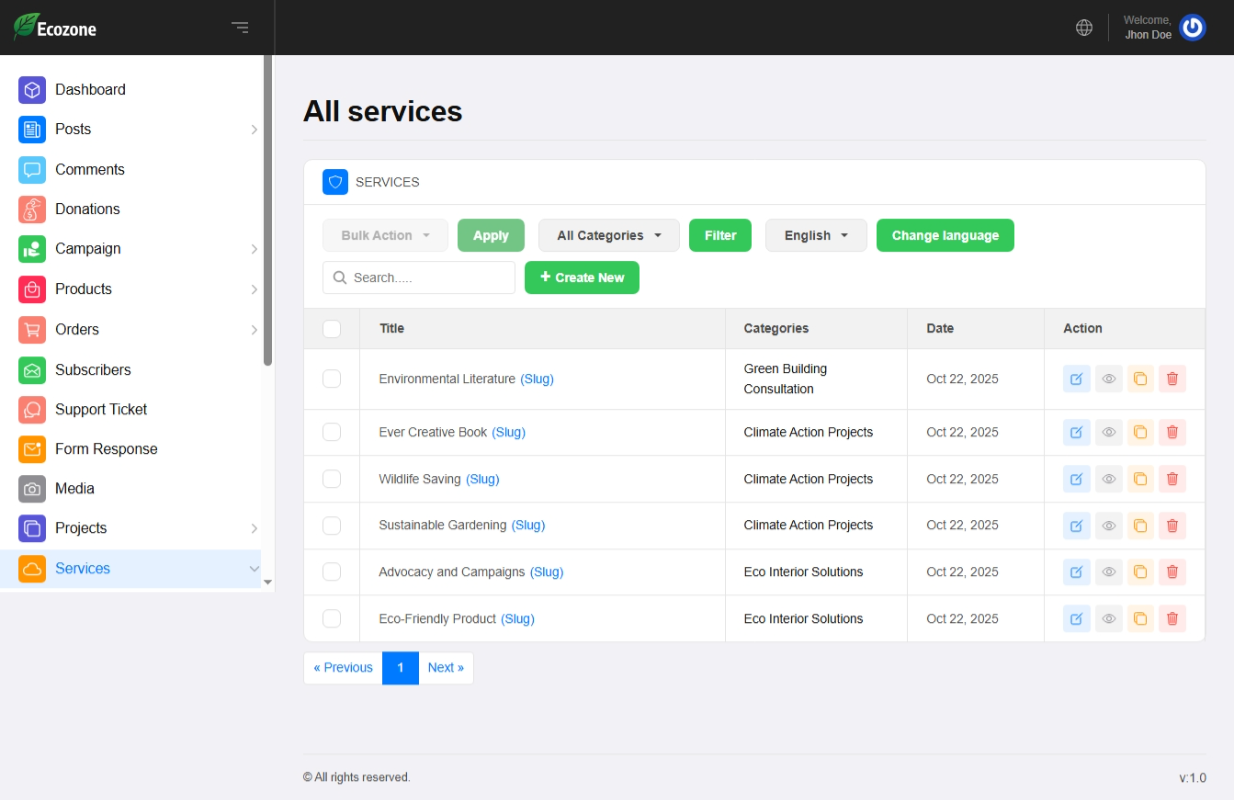
Task: Open the Donations sidebar icon
Action: coord(32,209)
